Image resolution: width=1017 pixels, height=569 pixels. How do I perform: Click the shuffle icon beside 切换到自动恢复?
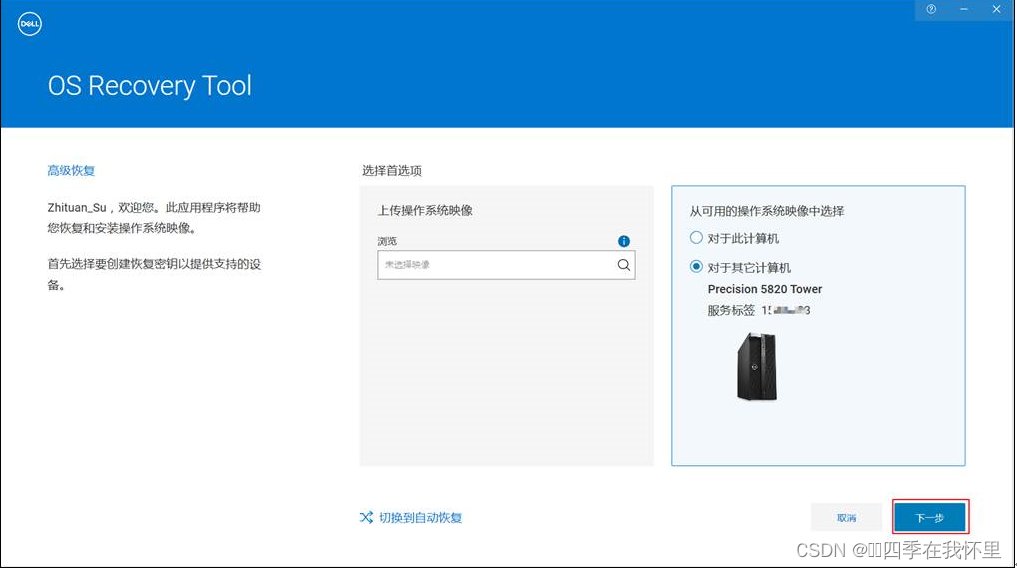click(366, 517)
